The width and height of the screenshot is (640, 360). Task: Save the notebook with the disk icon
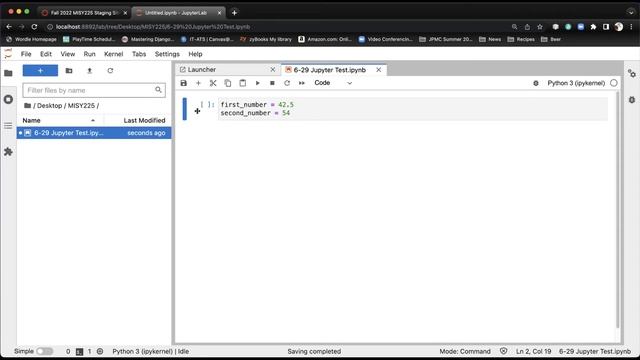(184, 83)
